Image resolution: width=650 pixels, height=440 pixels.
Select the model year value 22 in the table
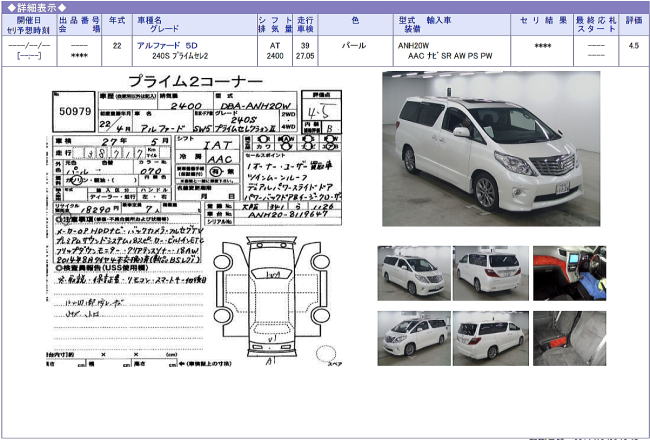117,46
